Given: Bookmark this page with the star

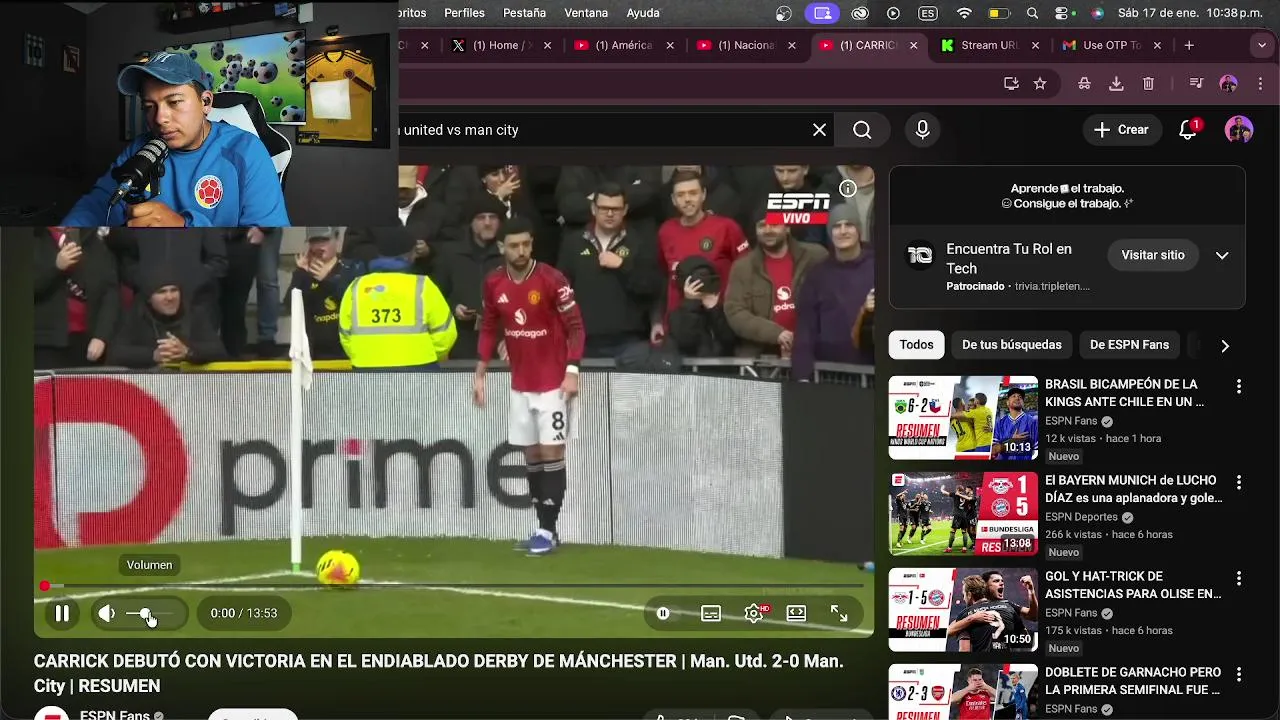Looking at the screenshot, I should (x=1040, y=84).
